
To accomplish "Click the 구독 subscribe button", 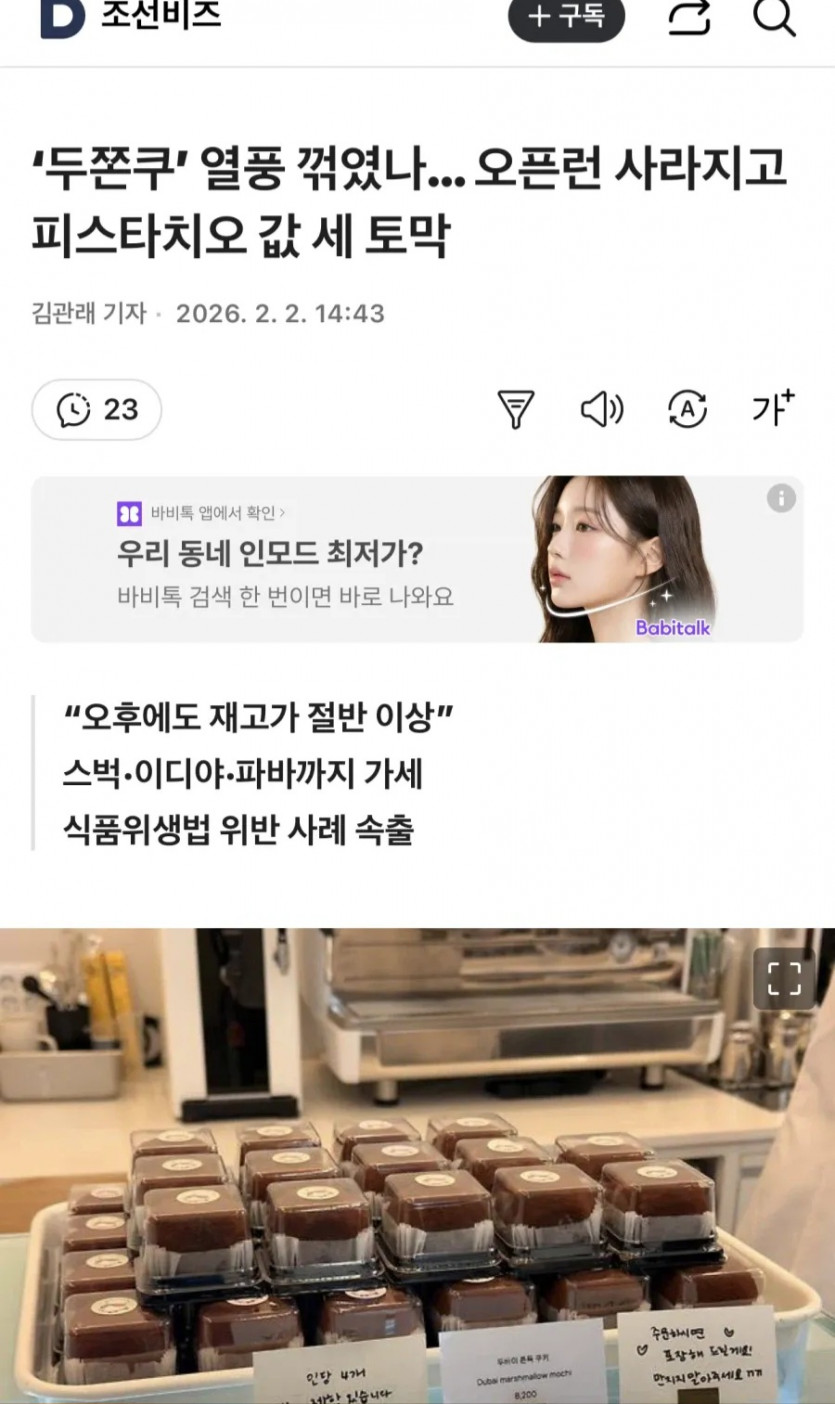I will (566, 18).
